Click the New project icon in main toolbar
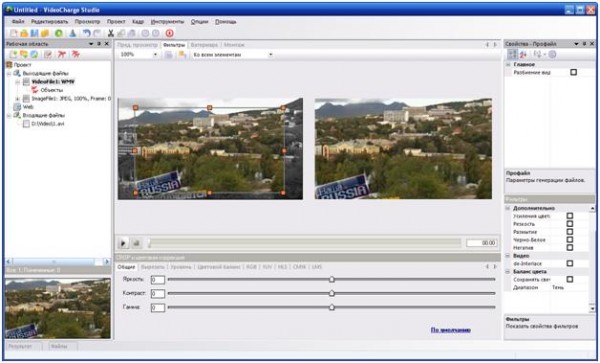The width and height of the screenshot is (600, 363). pyautogui.click(x=14, y=33)
